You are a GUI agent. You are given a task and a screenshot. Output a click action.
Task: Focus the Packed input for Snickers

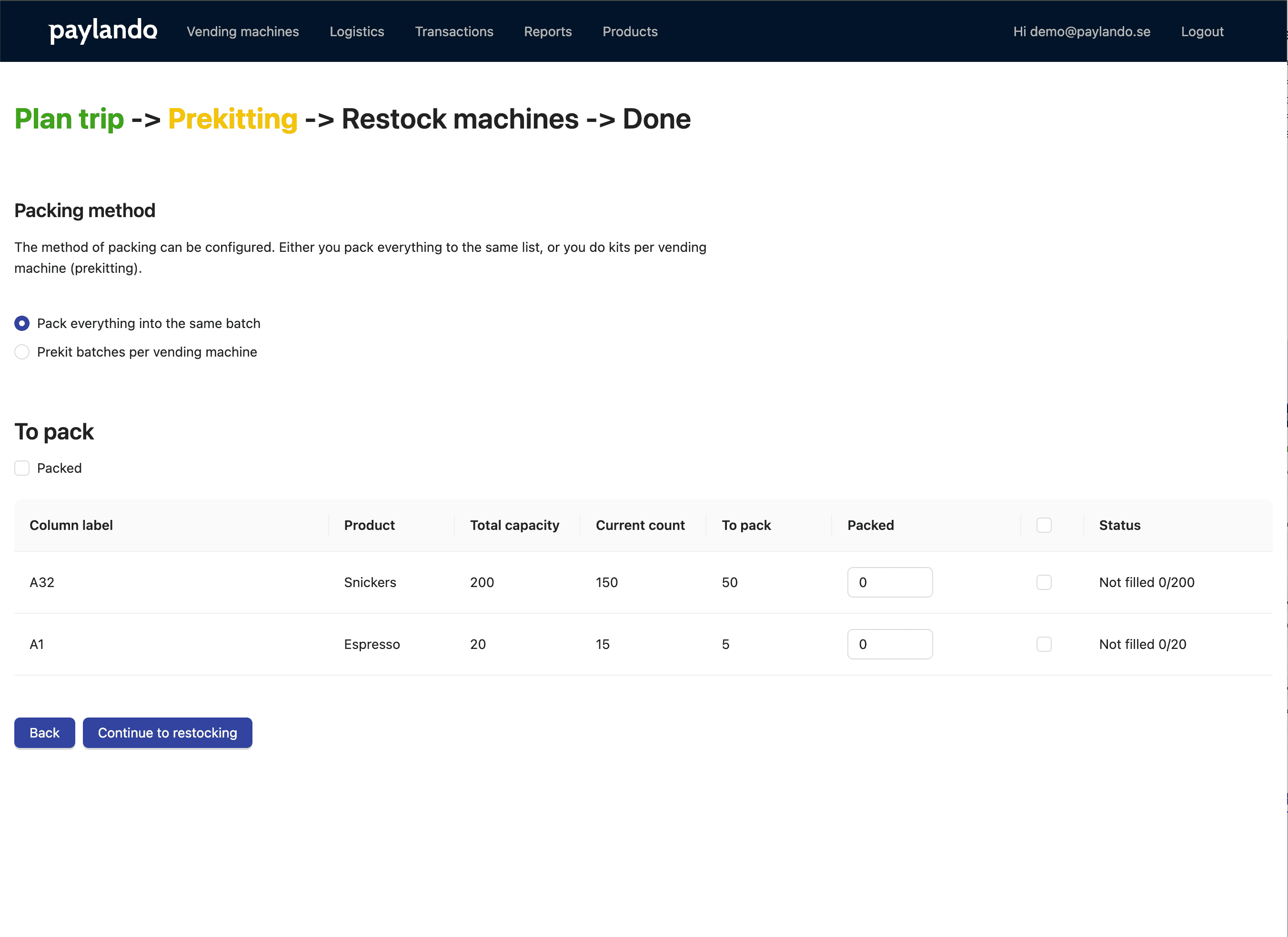[889, 582]
